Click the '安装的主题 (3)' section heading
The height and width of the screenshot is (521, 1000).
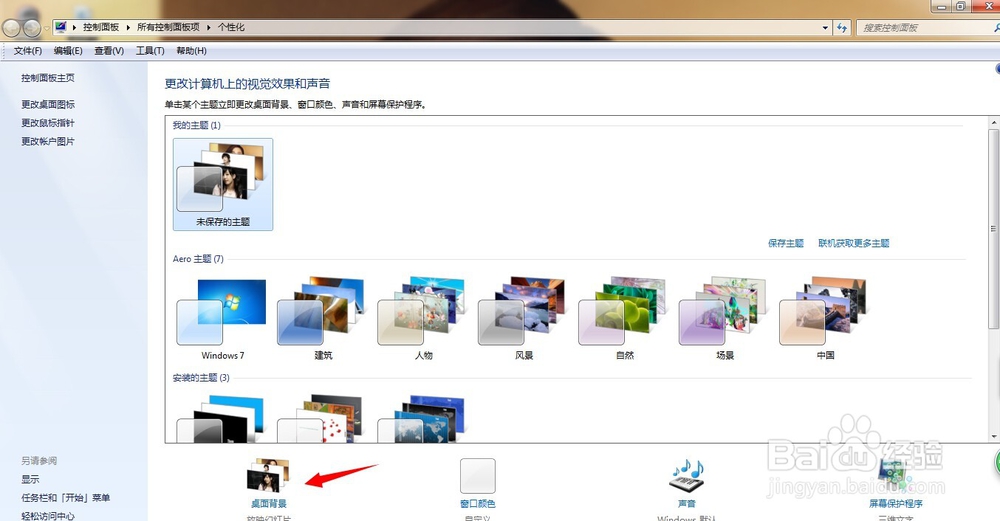click(201, 378)
